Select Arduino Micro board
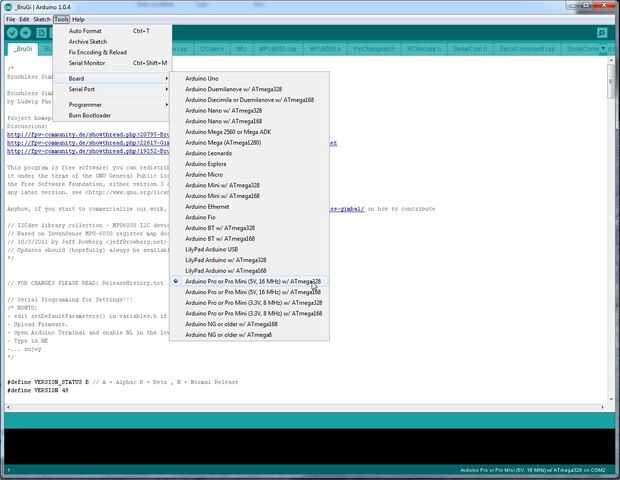 pyautogui.click(x=249, y=175)
